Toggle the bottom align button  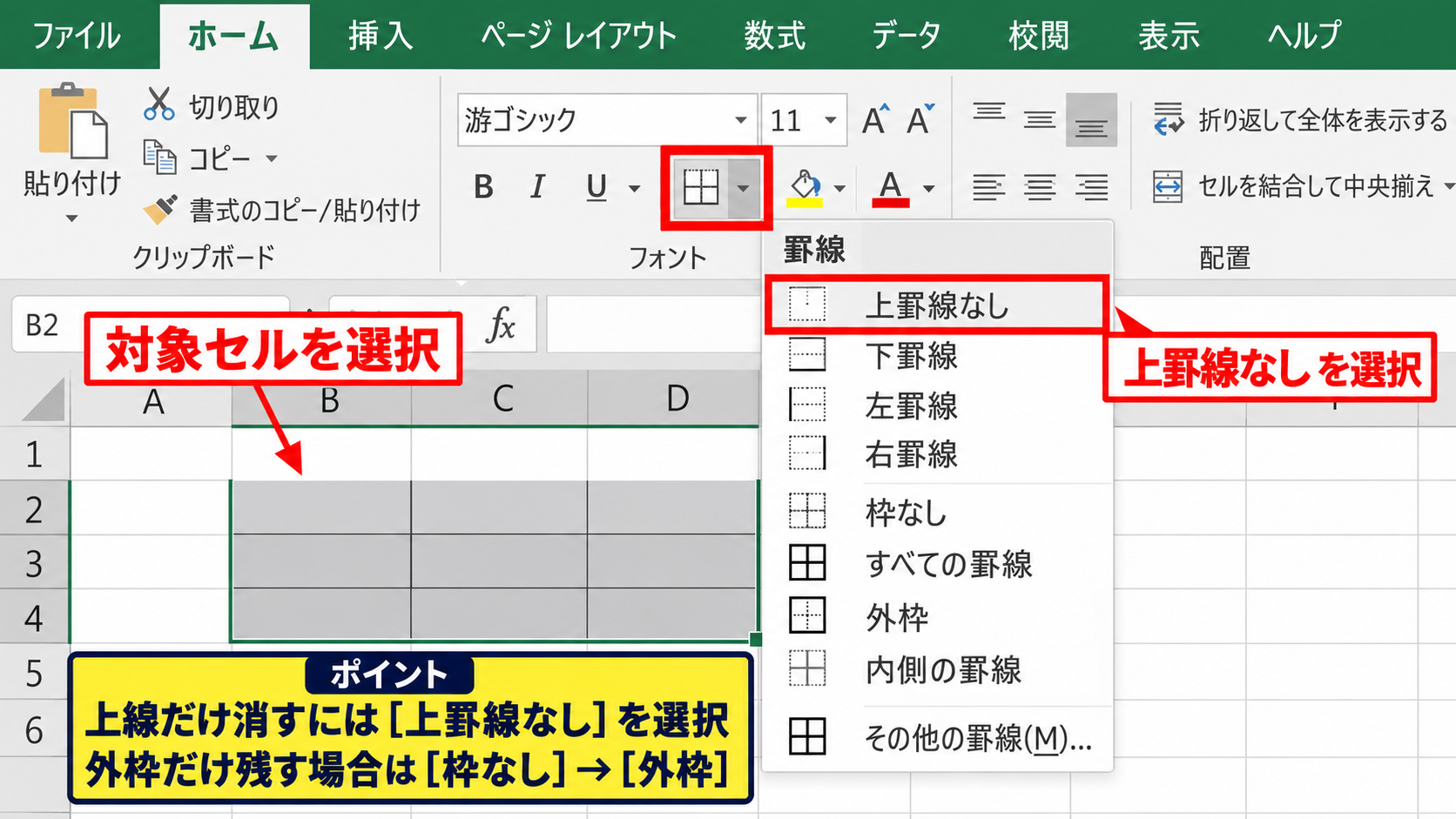1091,119
